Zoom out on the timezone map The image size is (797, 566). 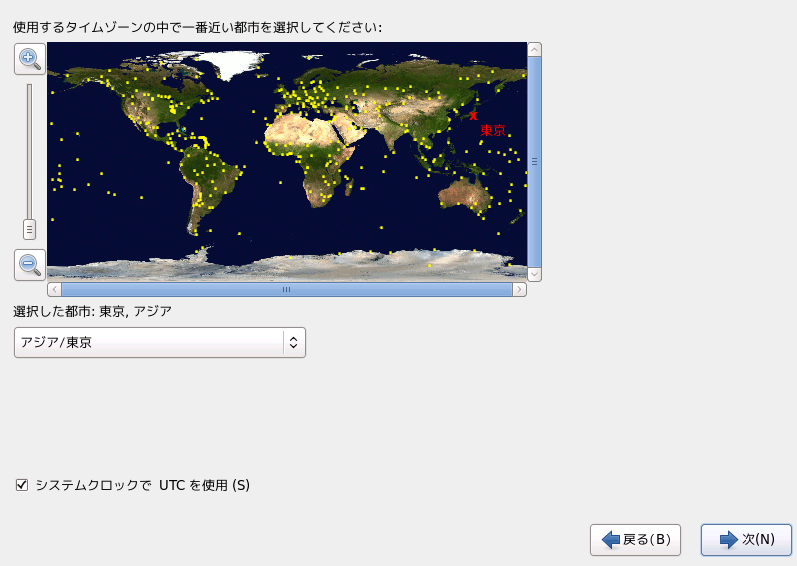(29, 265)
